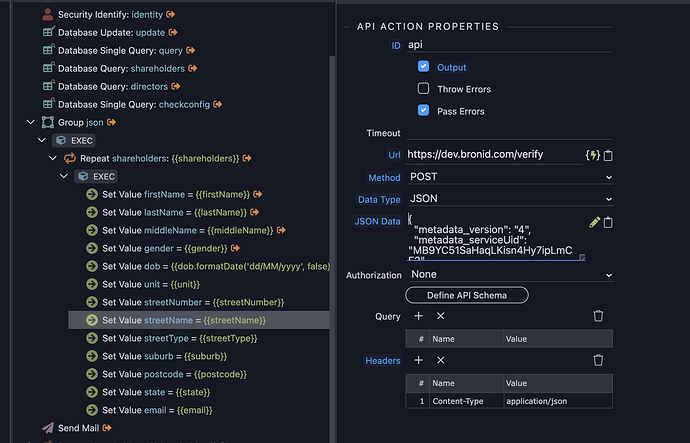Click output arrow next to lastName value

pos(254,212)
